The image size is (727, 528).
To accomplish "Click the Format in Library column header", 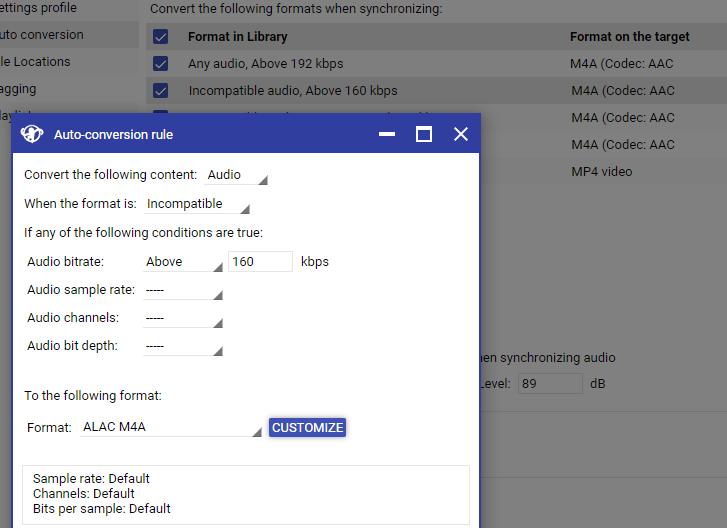I will pyautogui.click(x=237, y=37).
